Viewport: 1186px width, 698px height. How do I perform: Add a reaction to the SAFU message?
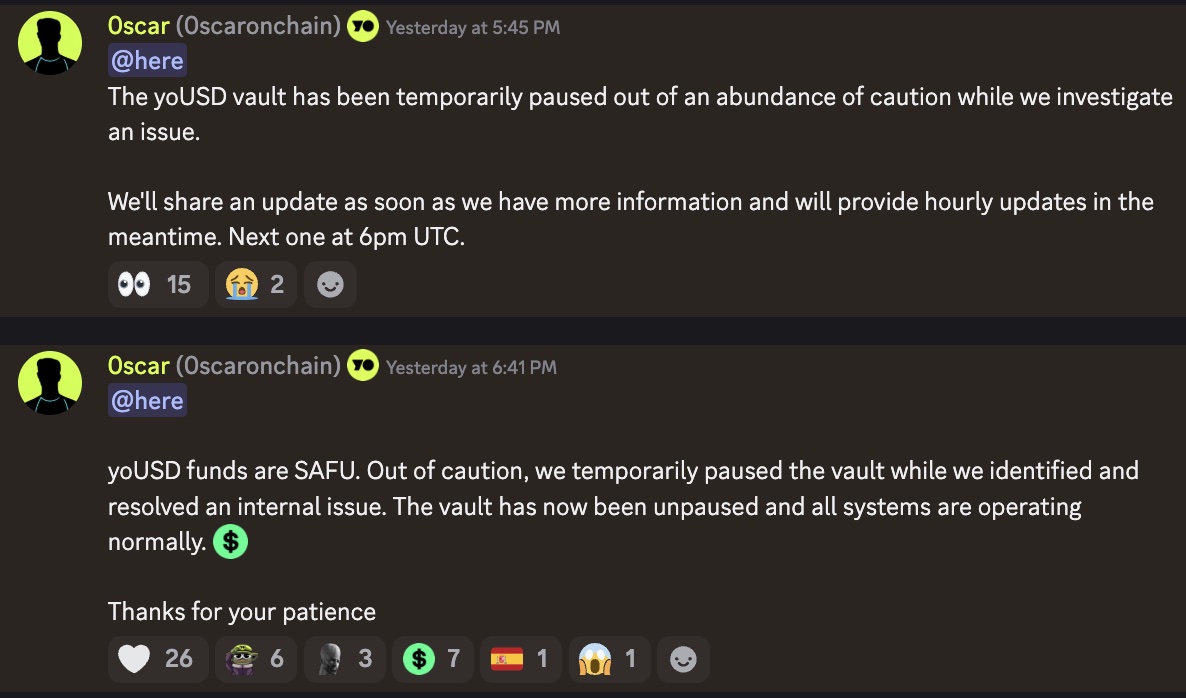click(x=683, y=659)
